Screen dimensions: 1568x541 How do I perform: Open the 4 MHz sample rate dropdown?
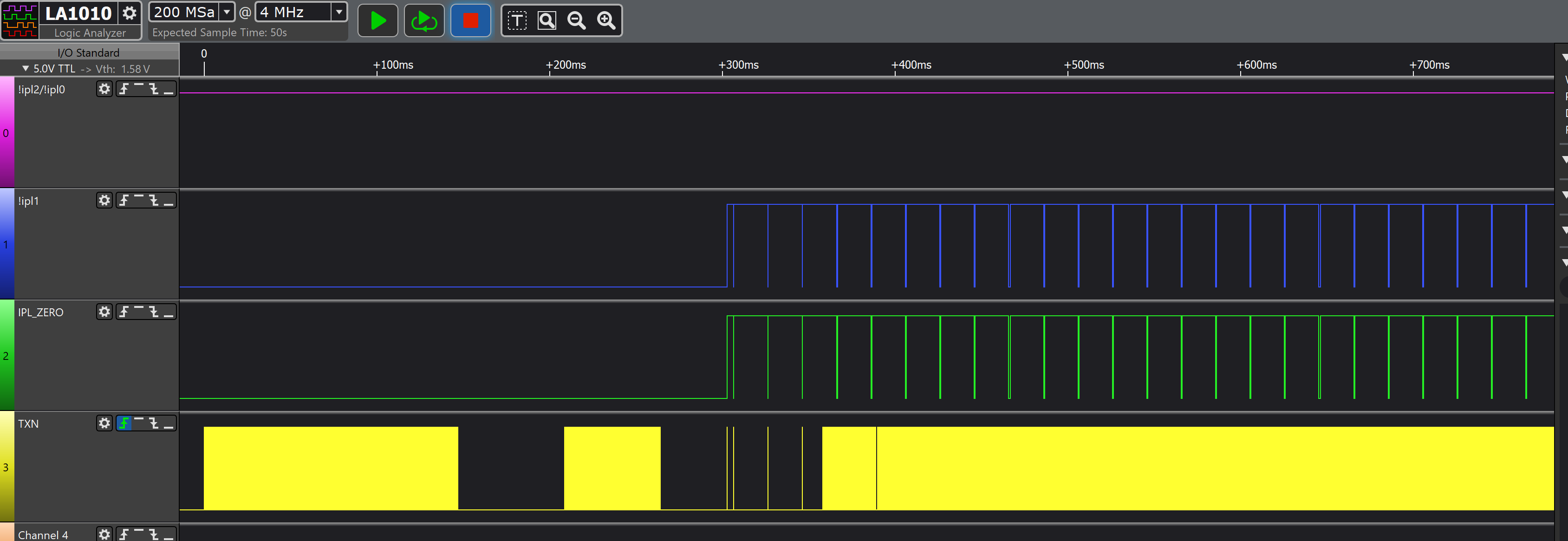338,12
